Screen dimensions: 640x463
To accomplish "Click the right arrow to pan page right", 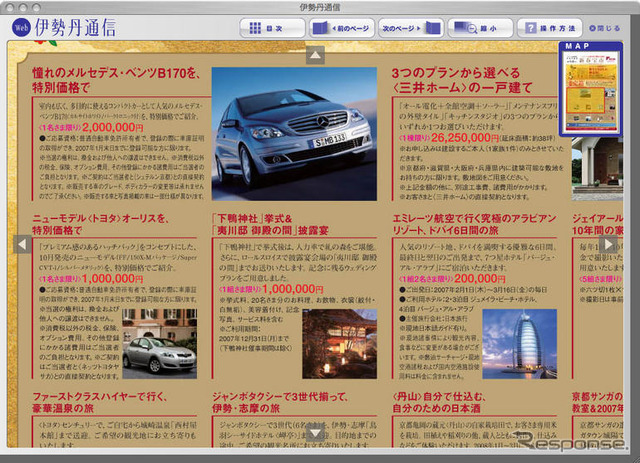I will (x=608, y=244).
